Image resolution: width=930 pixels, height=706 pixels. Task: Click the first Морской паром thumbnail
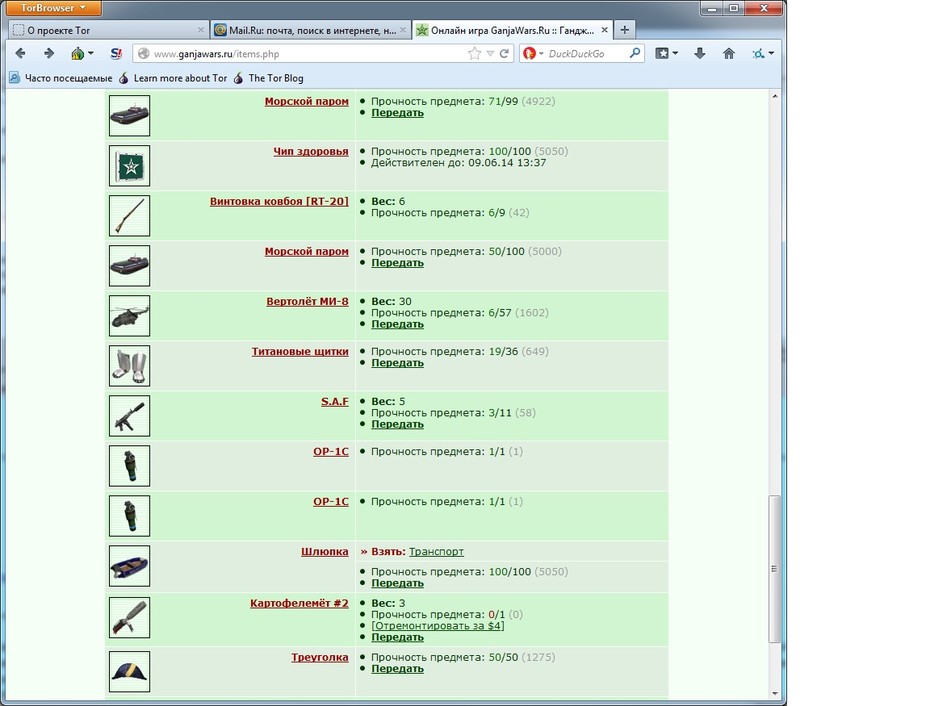pyautogui.click(x=129, y=115)
